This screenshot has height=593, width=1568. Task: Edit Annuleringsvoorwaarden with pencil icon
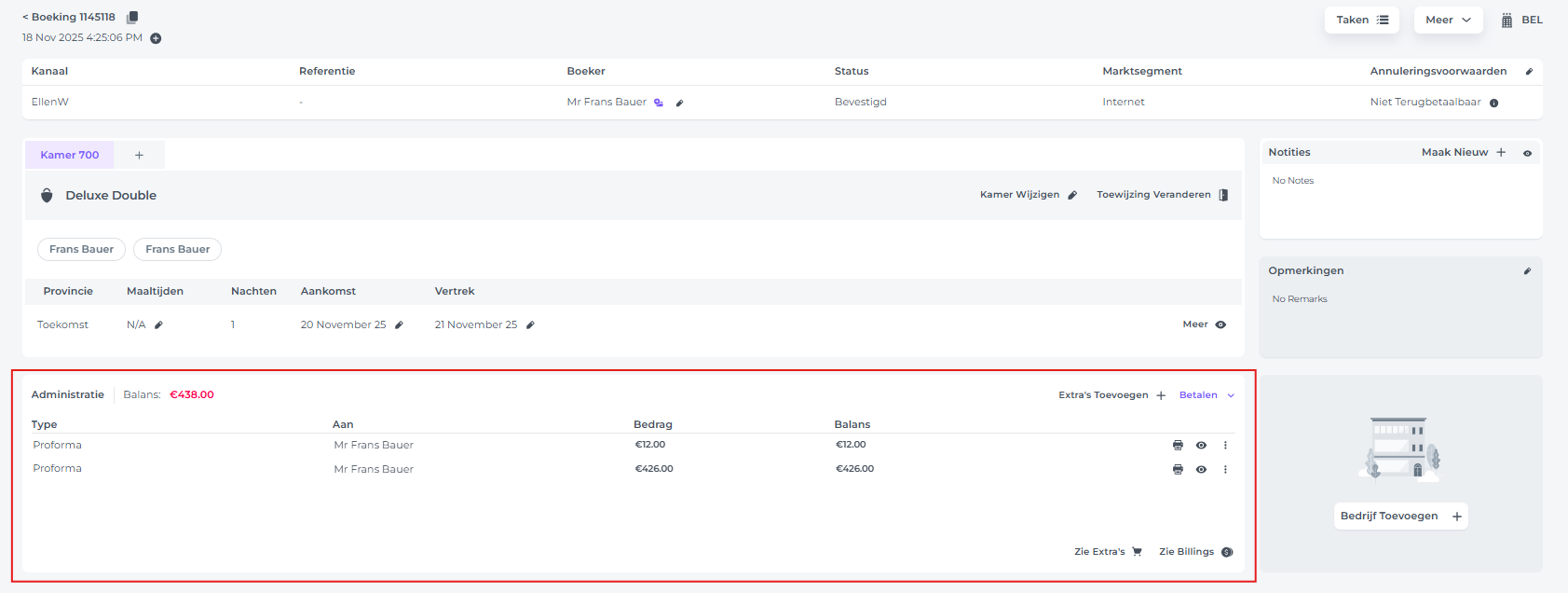tap(1528, 72)
